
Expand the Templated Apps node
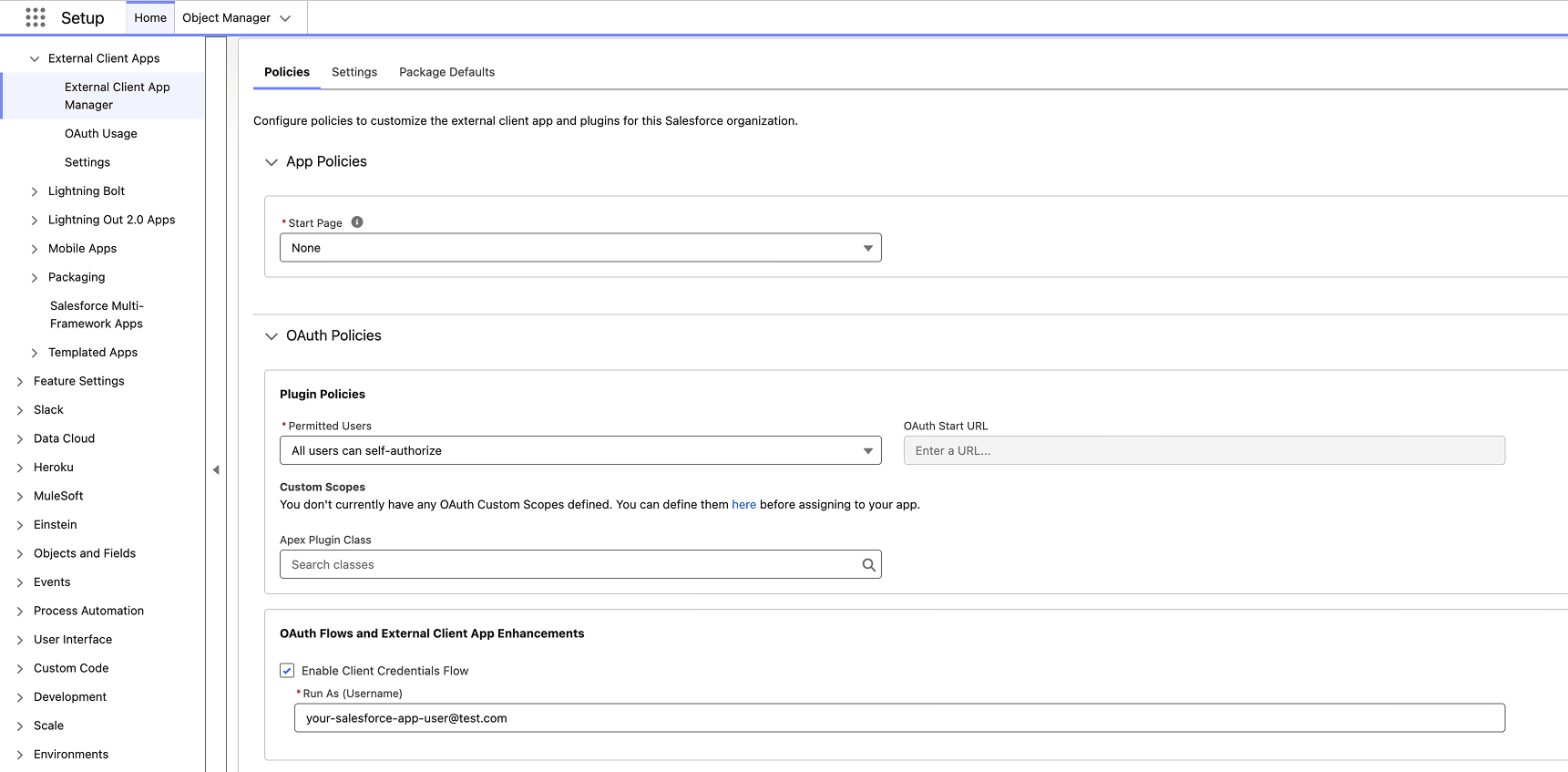coord(35,353)
